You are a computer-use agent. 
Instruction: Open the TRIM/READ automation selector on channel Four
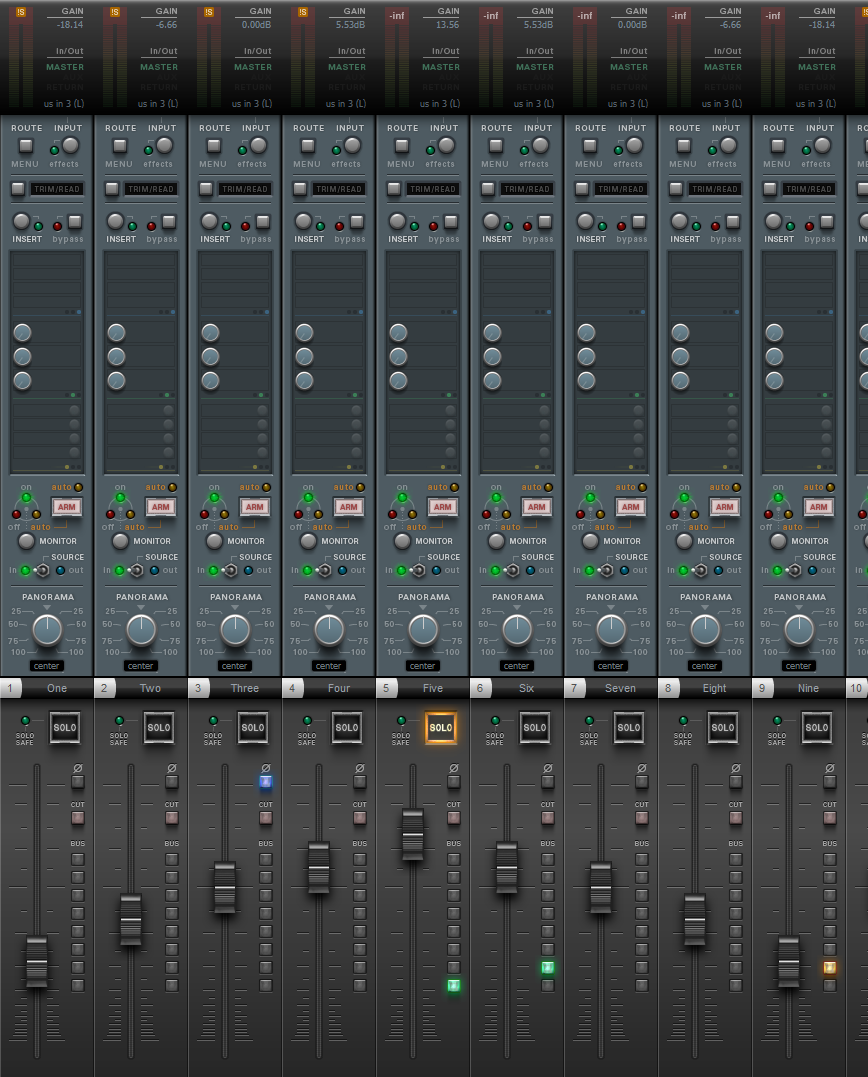pos(340,189)
